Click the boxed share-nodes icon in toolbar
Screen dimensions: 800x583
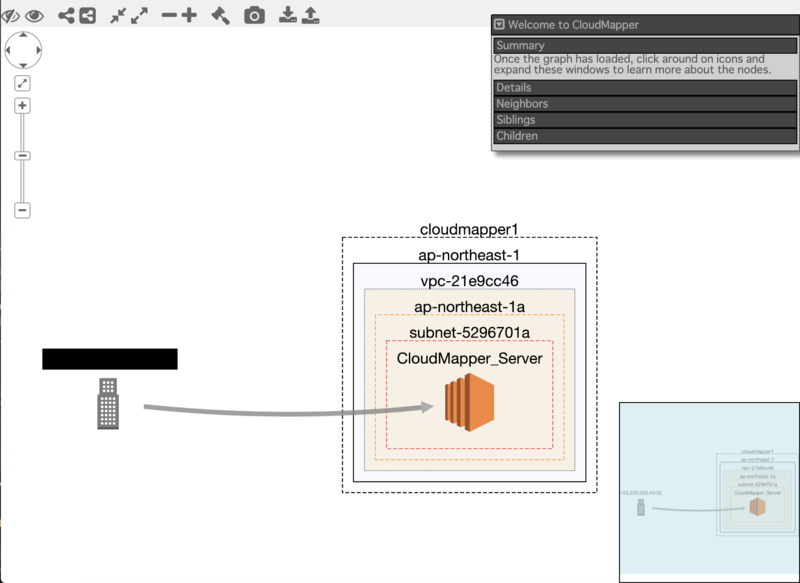[x=88, y=16]
